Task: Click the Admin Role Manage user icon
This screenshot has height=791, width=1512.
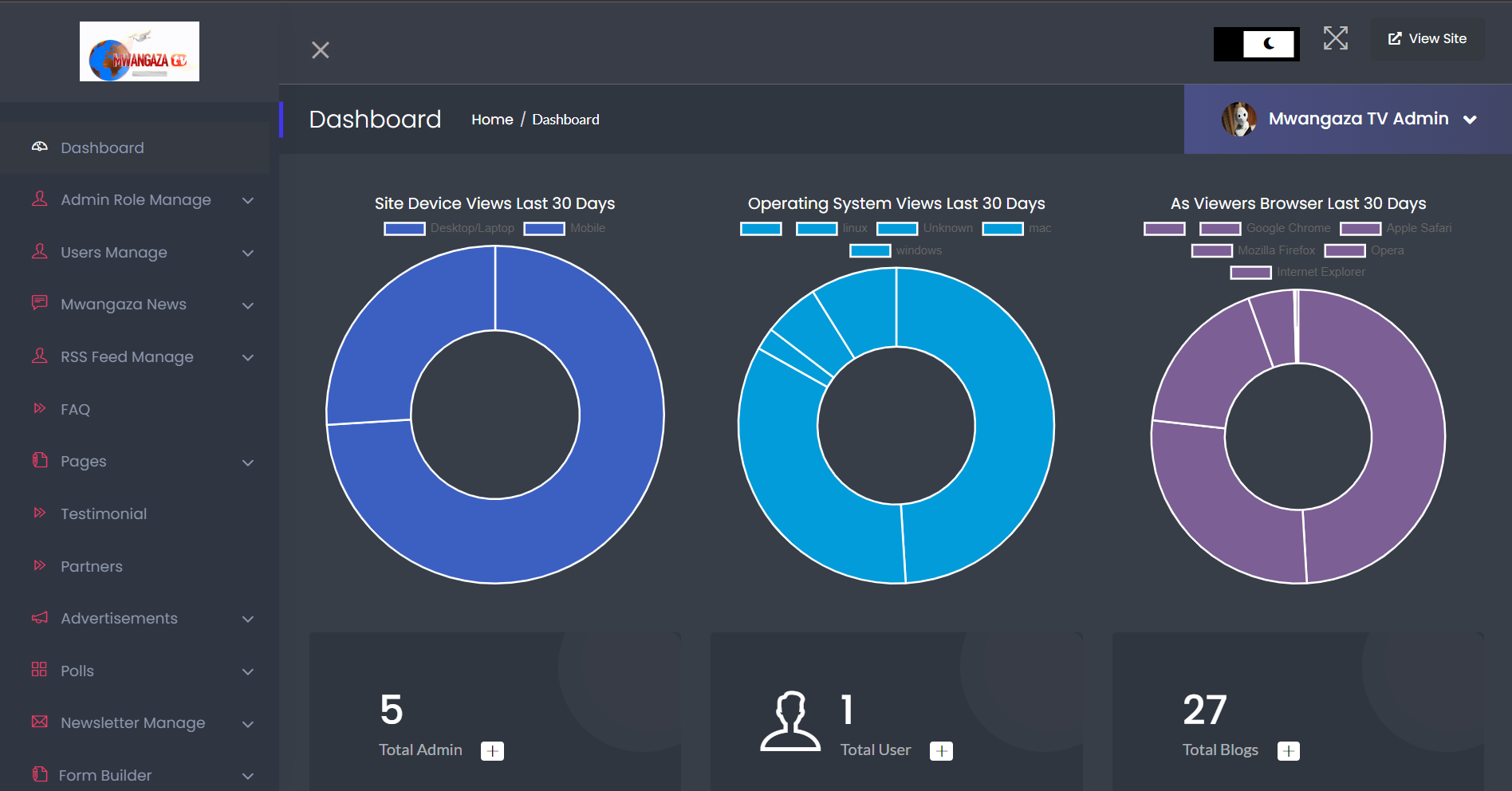Action: coord(40,199)
